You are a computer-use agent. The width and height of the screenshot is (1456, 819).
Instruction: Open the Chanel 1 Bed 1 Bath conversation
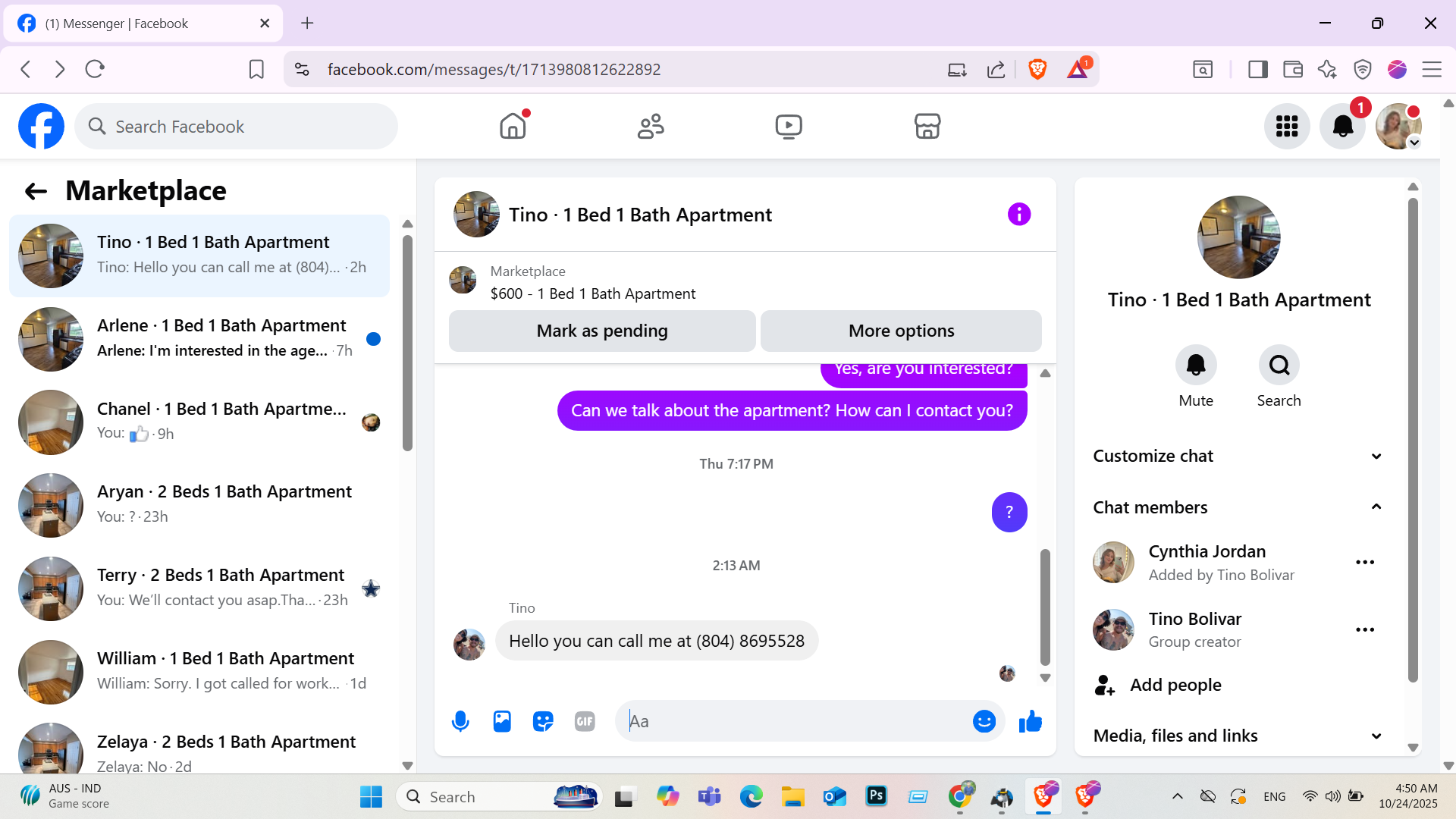click(199, 422)
